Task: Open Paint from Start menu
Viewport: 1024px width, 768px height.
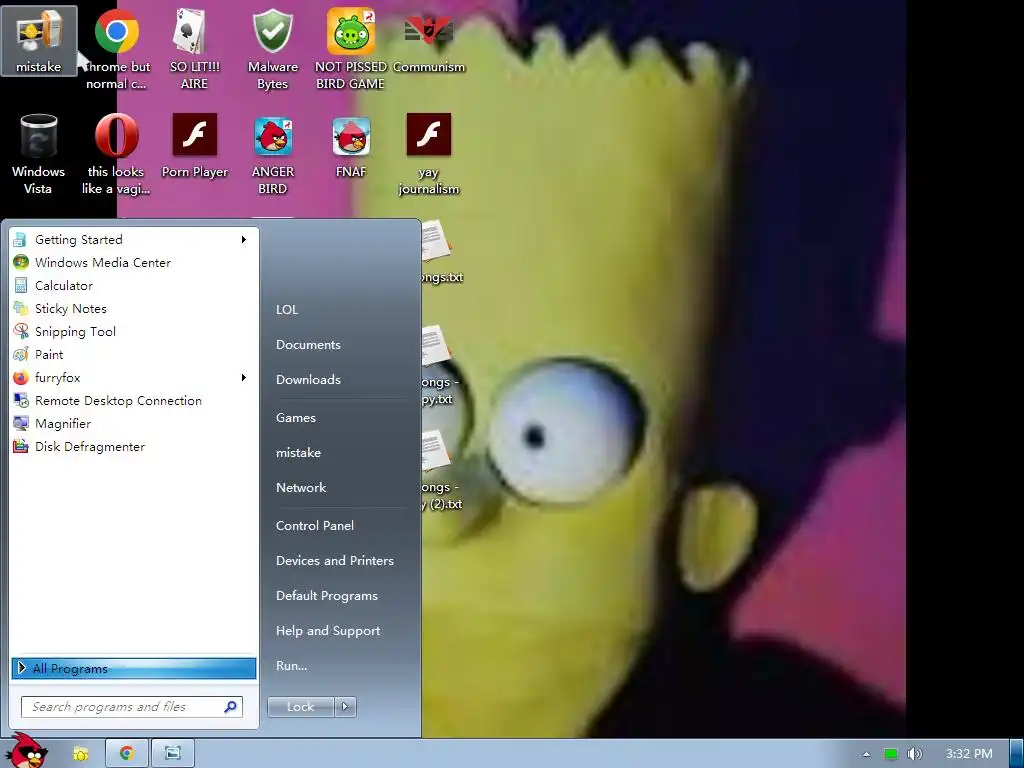Action: pyautogui.click(x=133, y=355)
